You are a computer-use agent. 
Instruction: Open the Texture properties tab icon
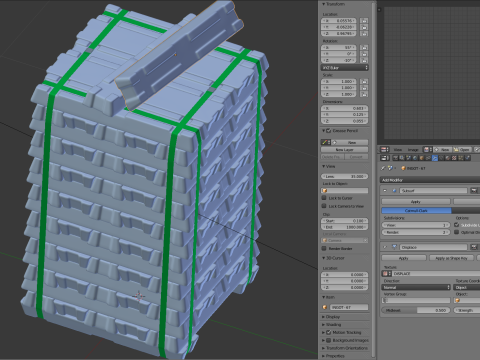point(454,158)
